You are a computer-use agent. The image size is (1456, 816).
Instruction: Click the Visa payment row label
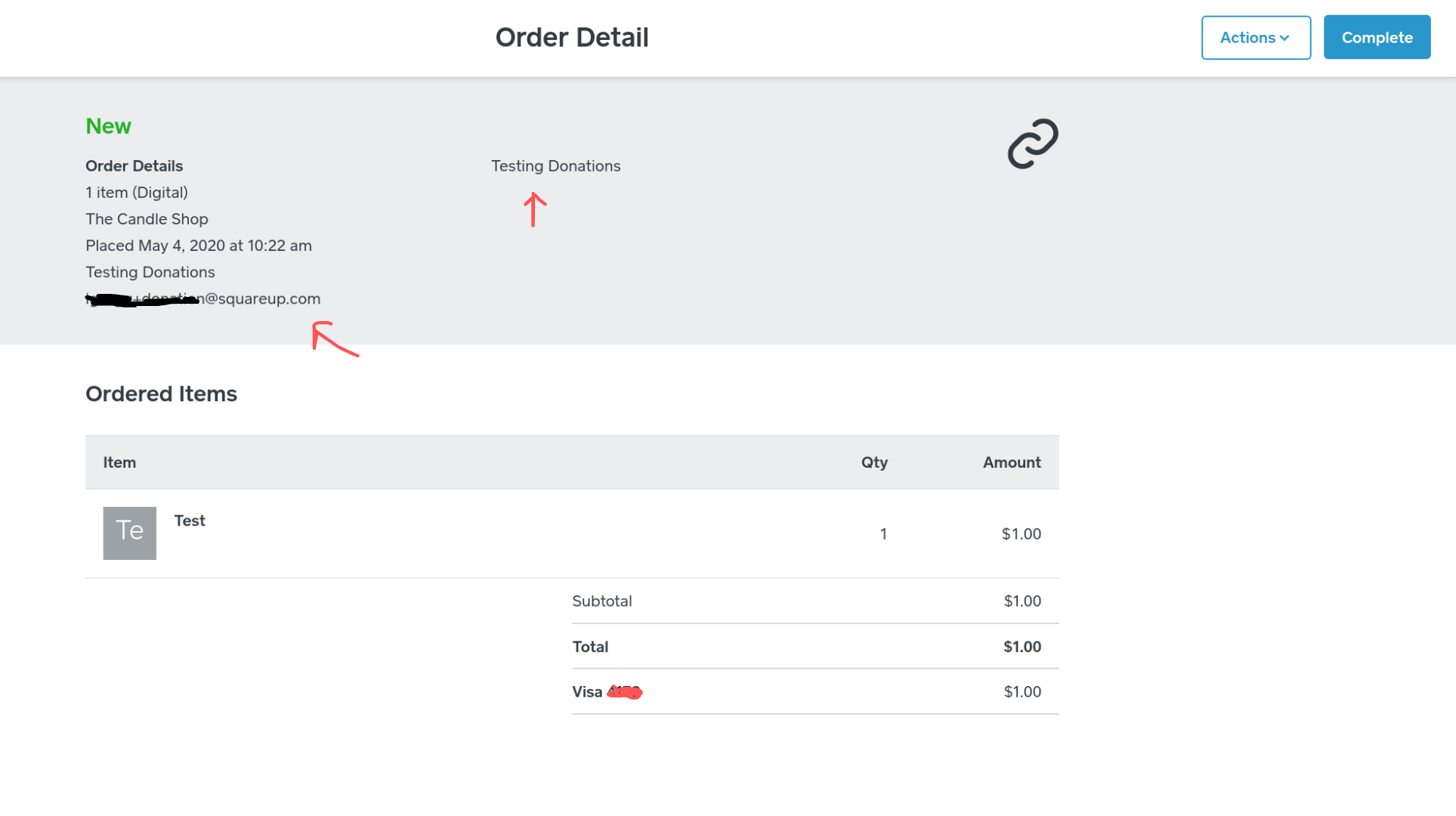(587, 692)
